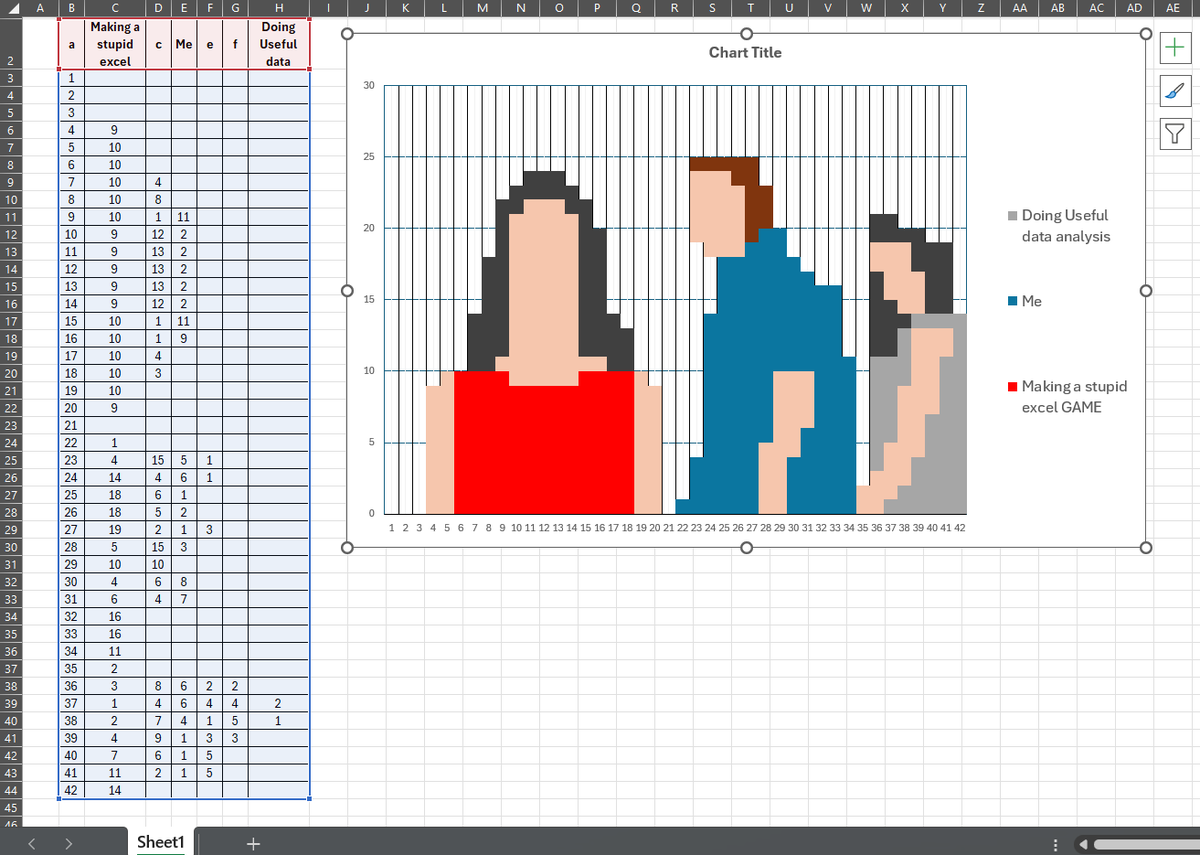The height and width of the screenshot is (855, 1200).
Task: Add a new sheet with plus button
Action: coord(253,843)
